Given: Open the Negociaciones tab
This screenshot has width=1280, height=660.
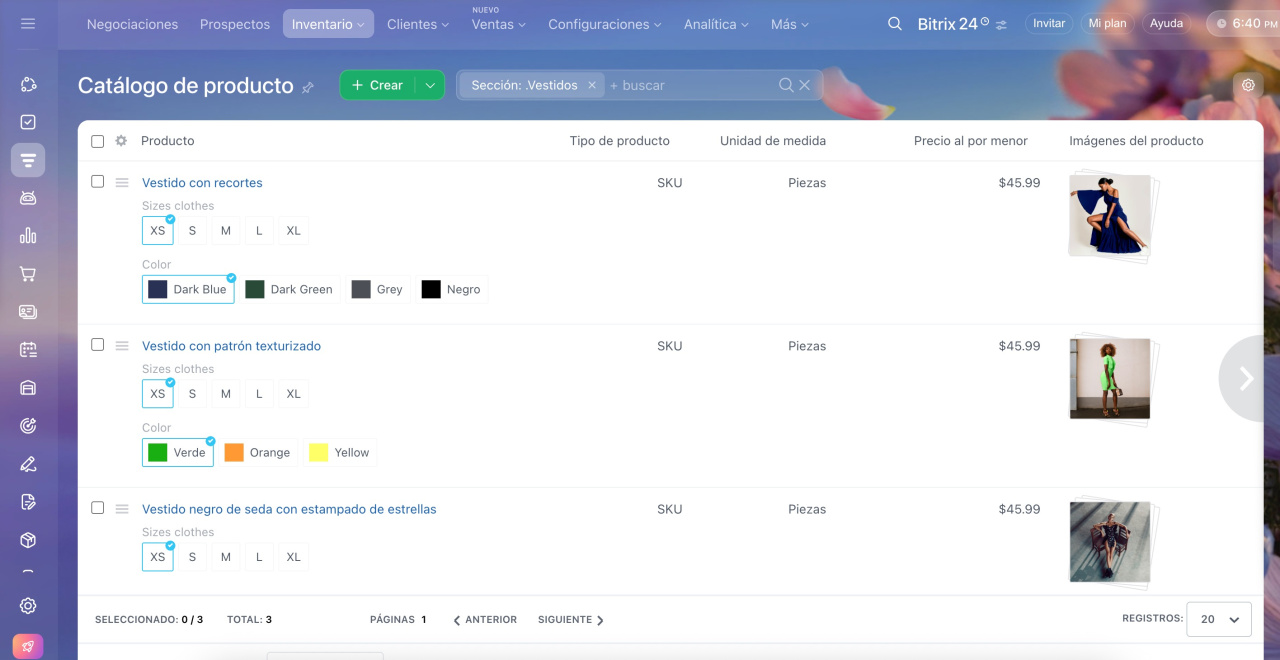Looking at the screenshot, I should tap(132, 24).
